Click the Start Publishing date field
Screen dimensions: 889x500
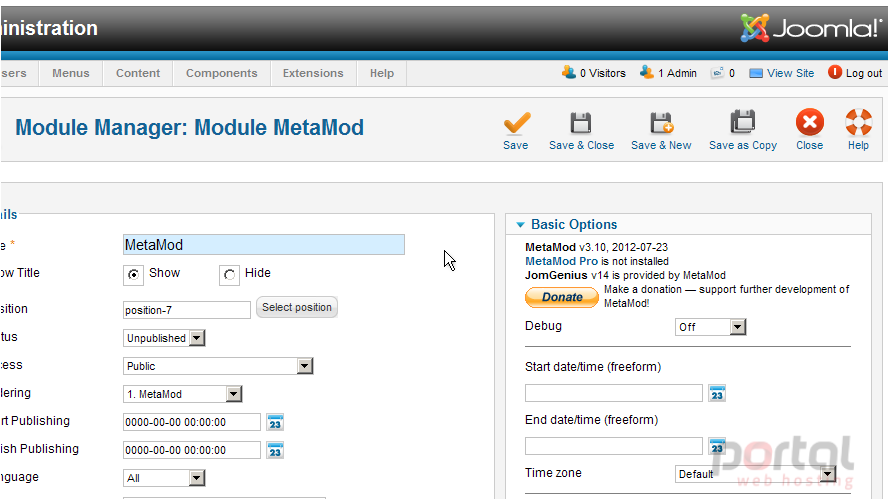pos(192,422)
